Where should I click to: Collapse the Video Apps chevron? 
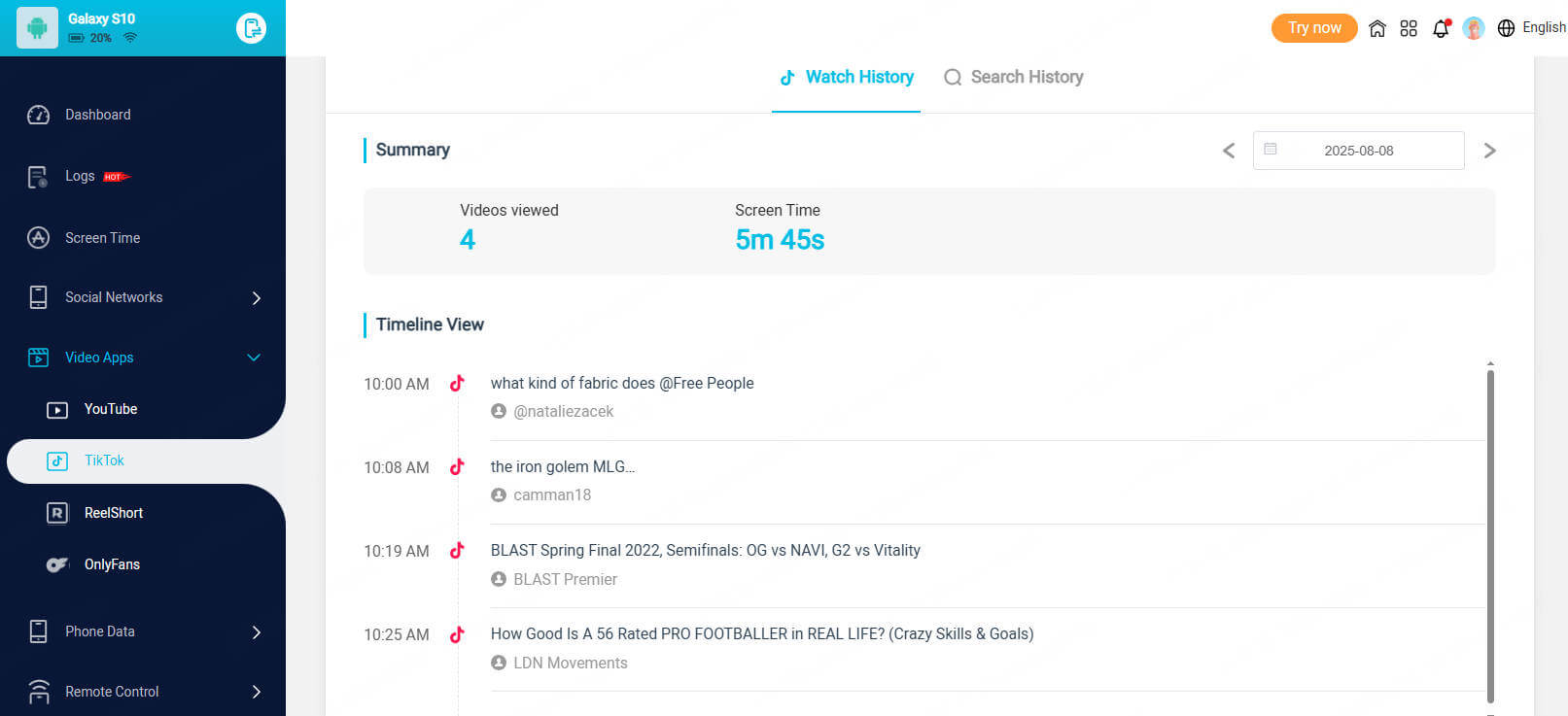pos(254,358)
